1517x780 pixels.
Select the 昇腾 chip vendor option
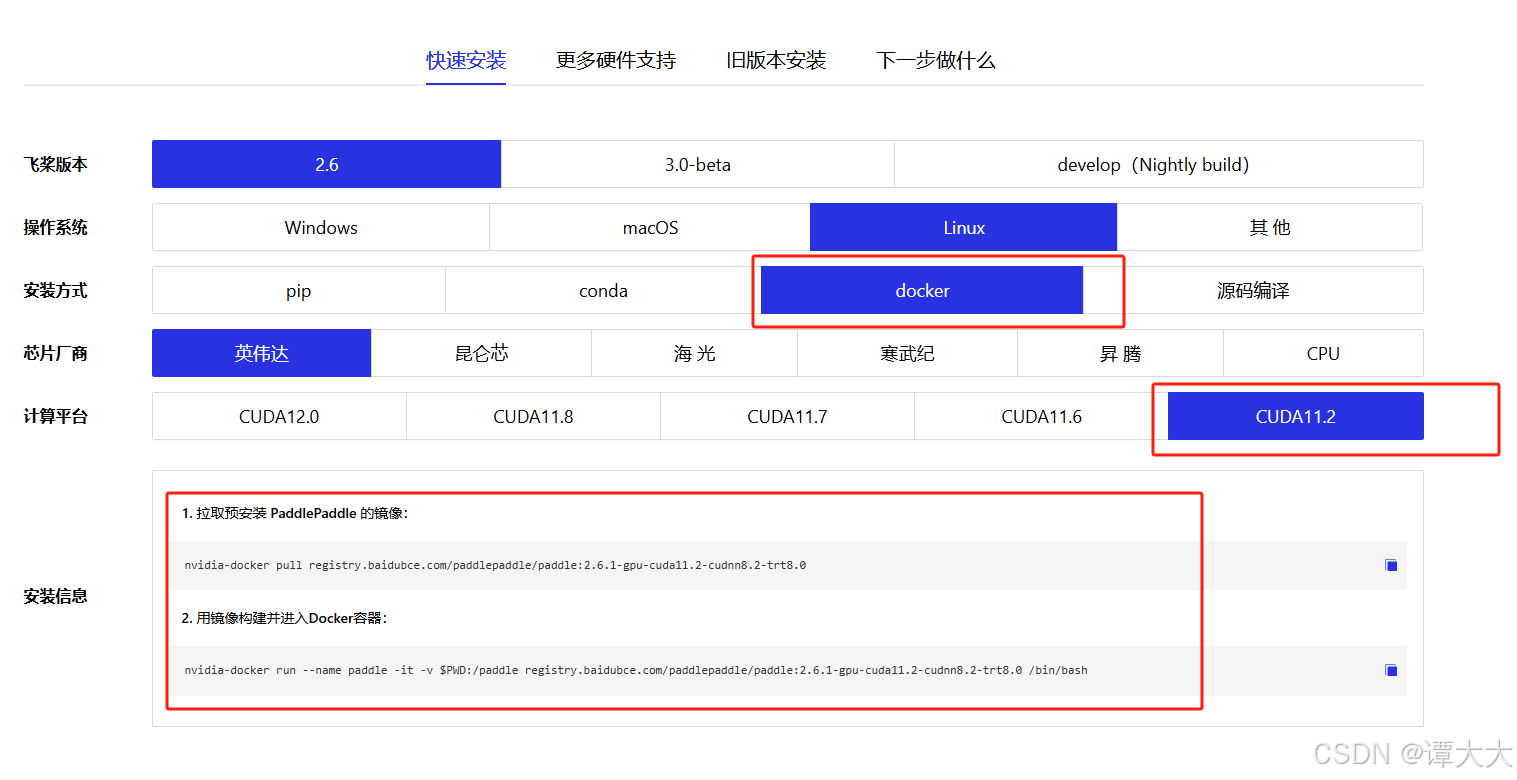pyautogui.click(x=1120, y=353)
